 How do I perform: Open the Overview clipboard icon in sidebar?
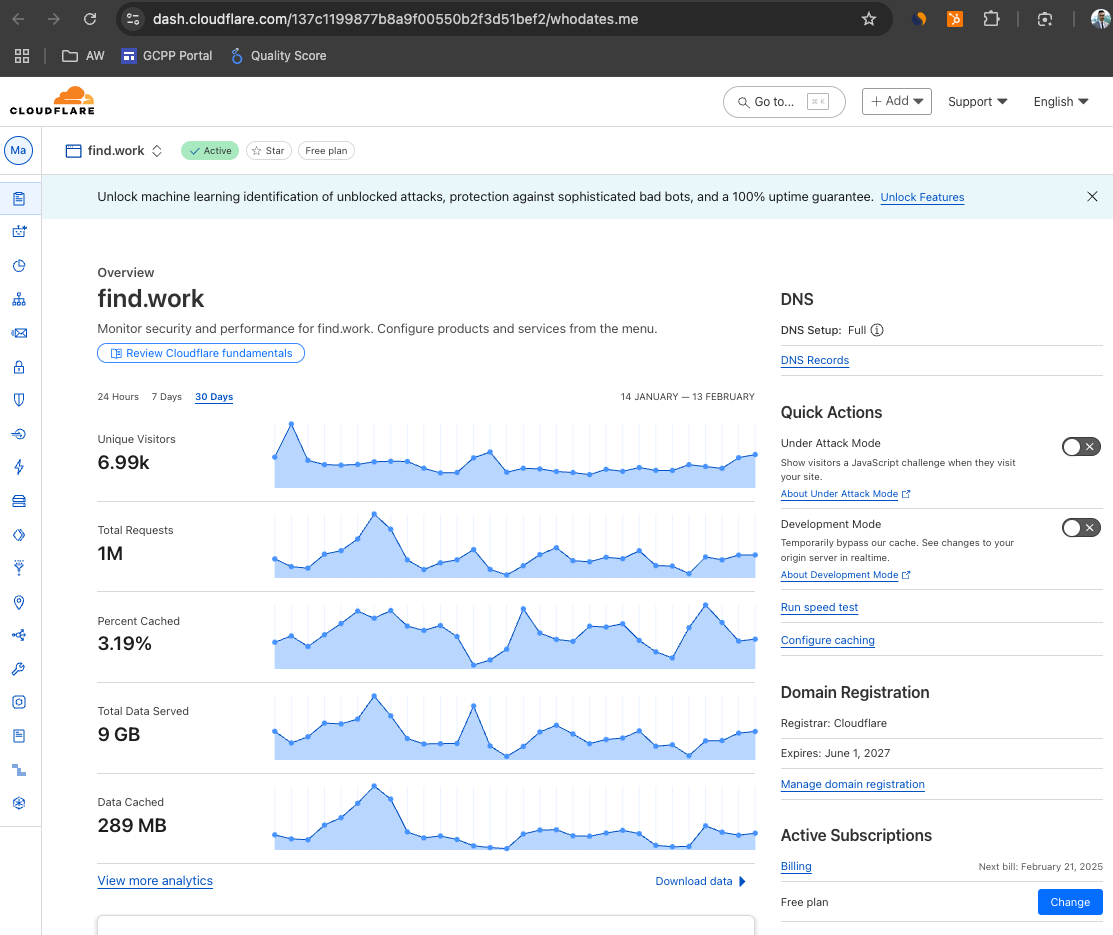point(19,199)
